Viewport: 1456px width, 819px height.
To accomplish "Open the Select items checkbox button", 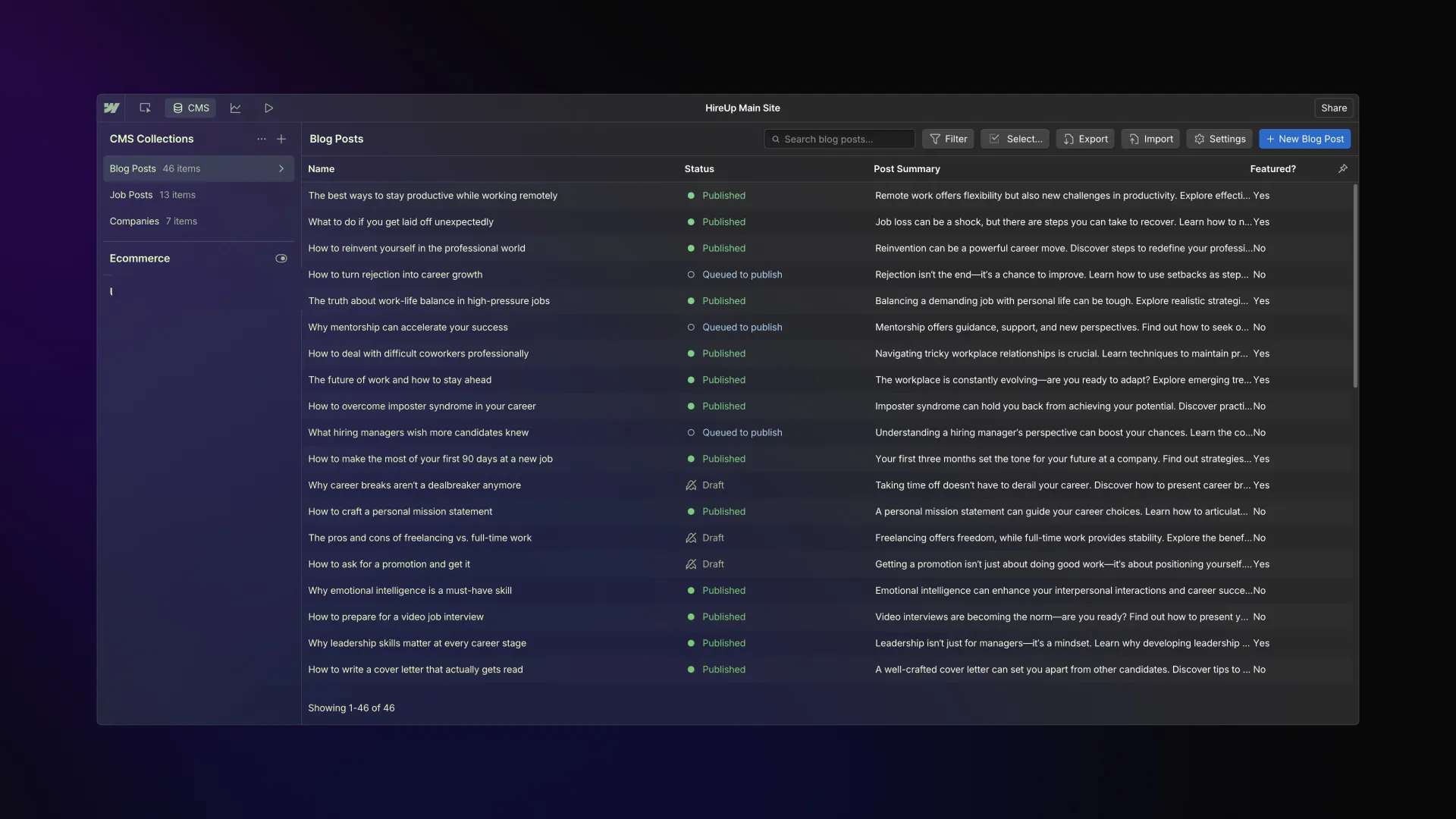I will 1015,139.
